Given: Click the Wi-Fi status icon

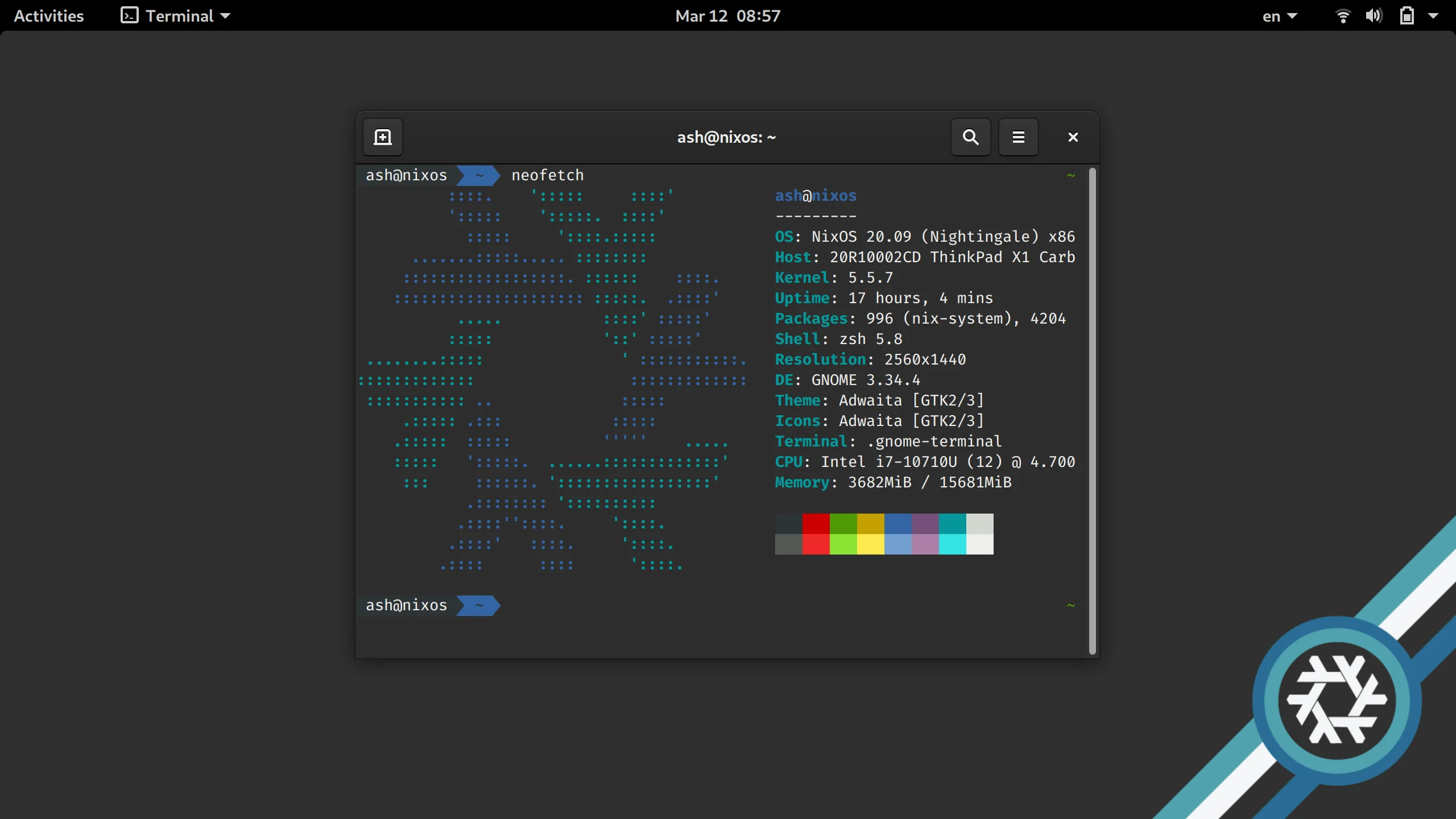Looking at the screenshot, I should tap(1343, 16).
